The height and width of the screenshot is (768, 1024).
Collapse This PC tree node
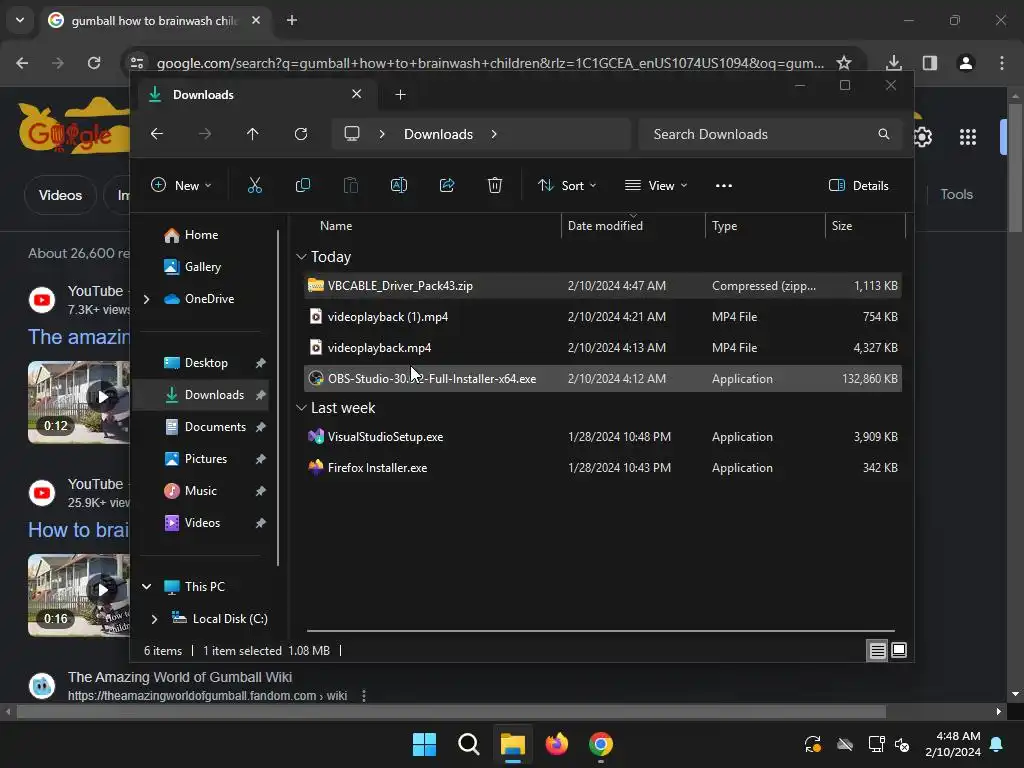coord(147,586)
